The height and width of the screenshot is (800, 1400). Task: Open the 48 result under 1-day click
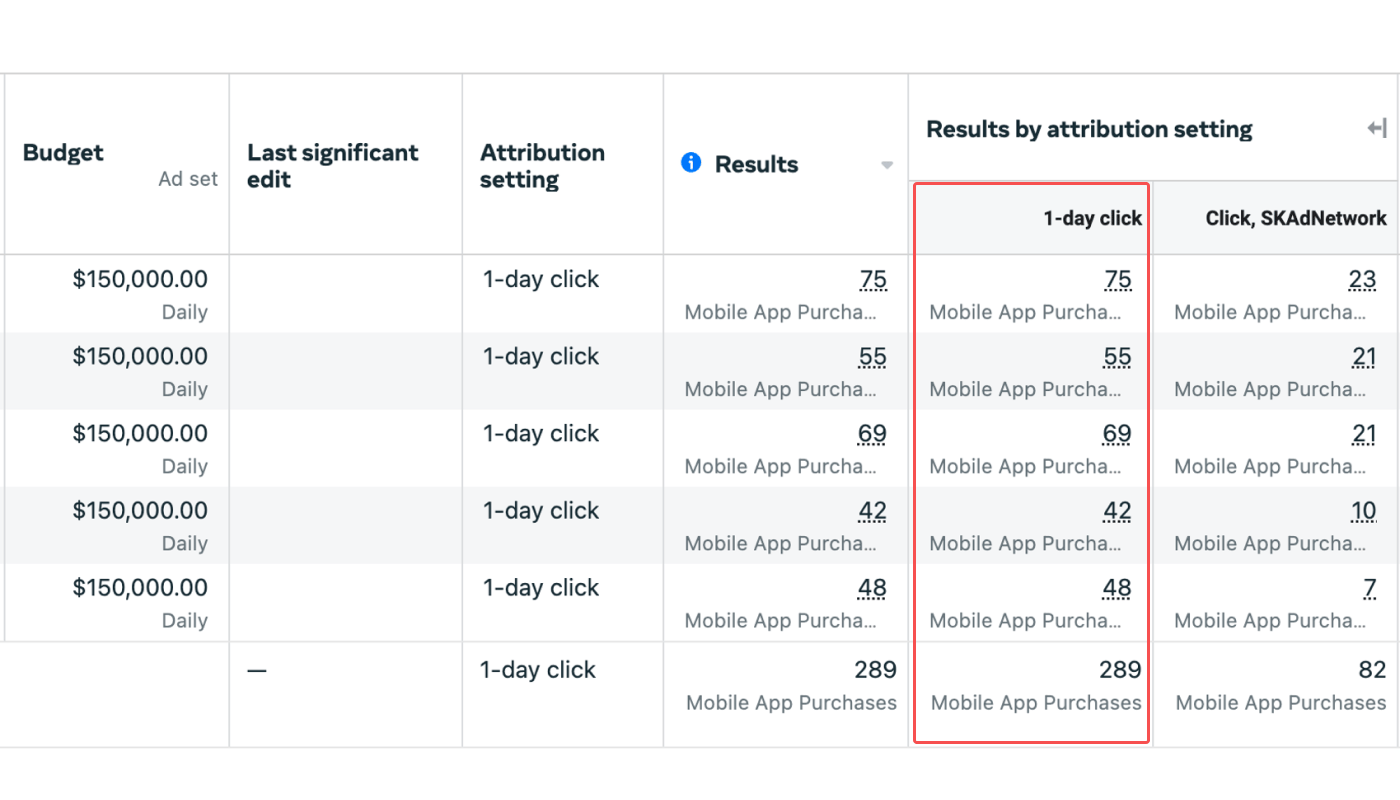point(1117,588)
